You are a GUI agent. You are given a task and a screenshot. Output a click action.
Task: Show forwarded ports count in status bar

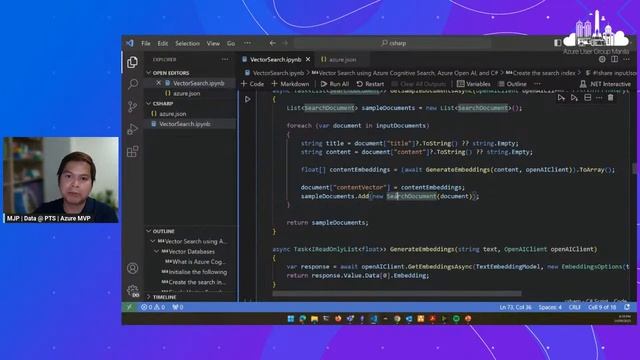coord(178,307)
